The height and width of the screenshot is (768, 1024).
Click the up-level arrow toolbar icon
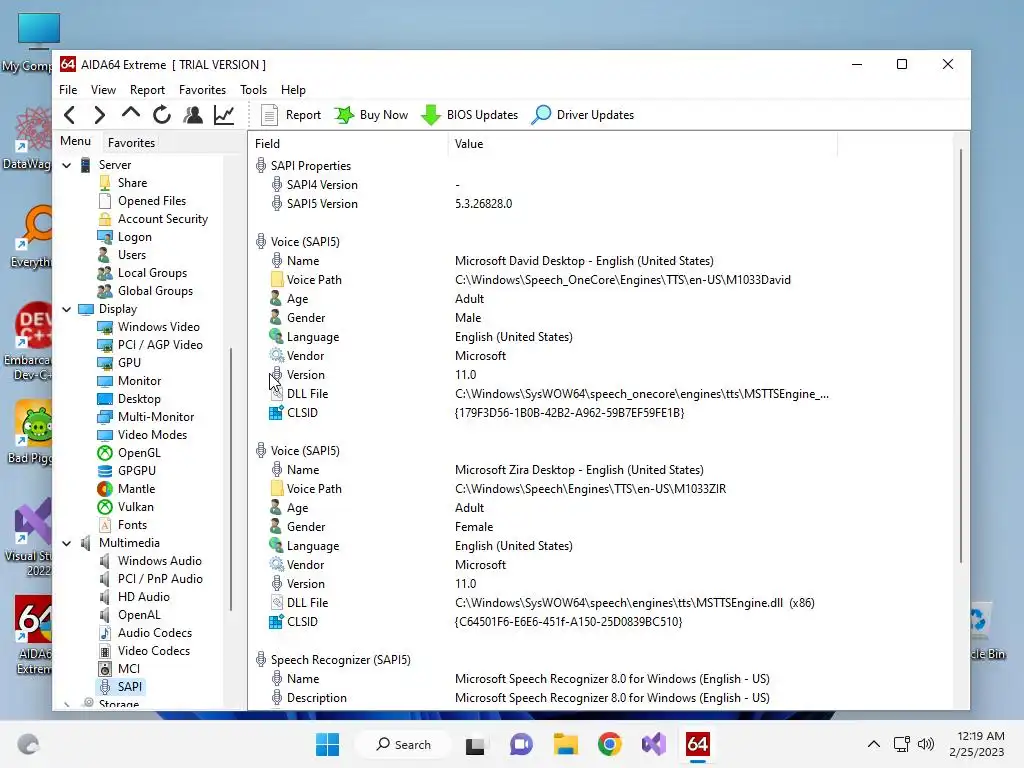[131, 114]
